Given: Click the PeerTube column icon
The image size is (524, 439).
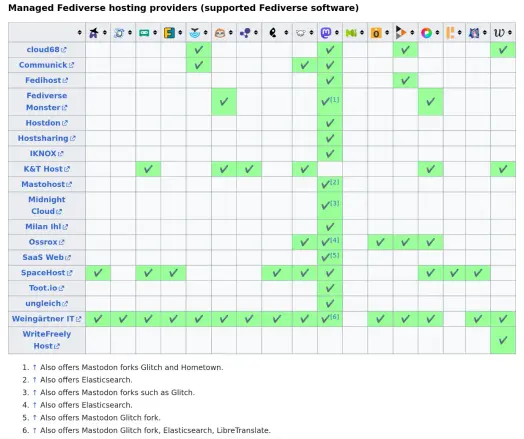Looking at the screenshot, I should [401, 33].
